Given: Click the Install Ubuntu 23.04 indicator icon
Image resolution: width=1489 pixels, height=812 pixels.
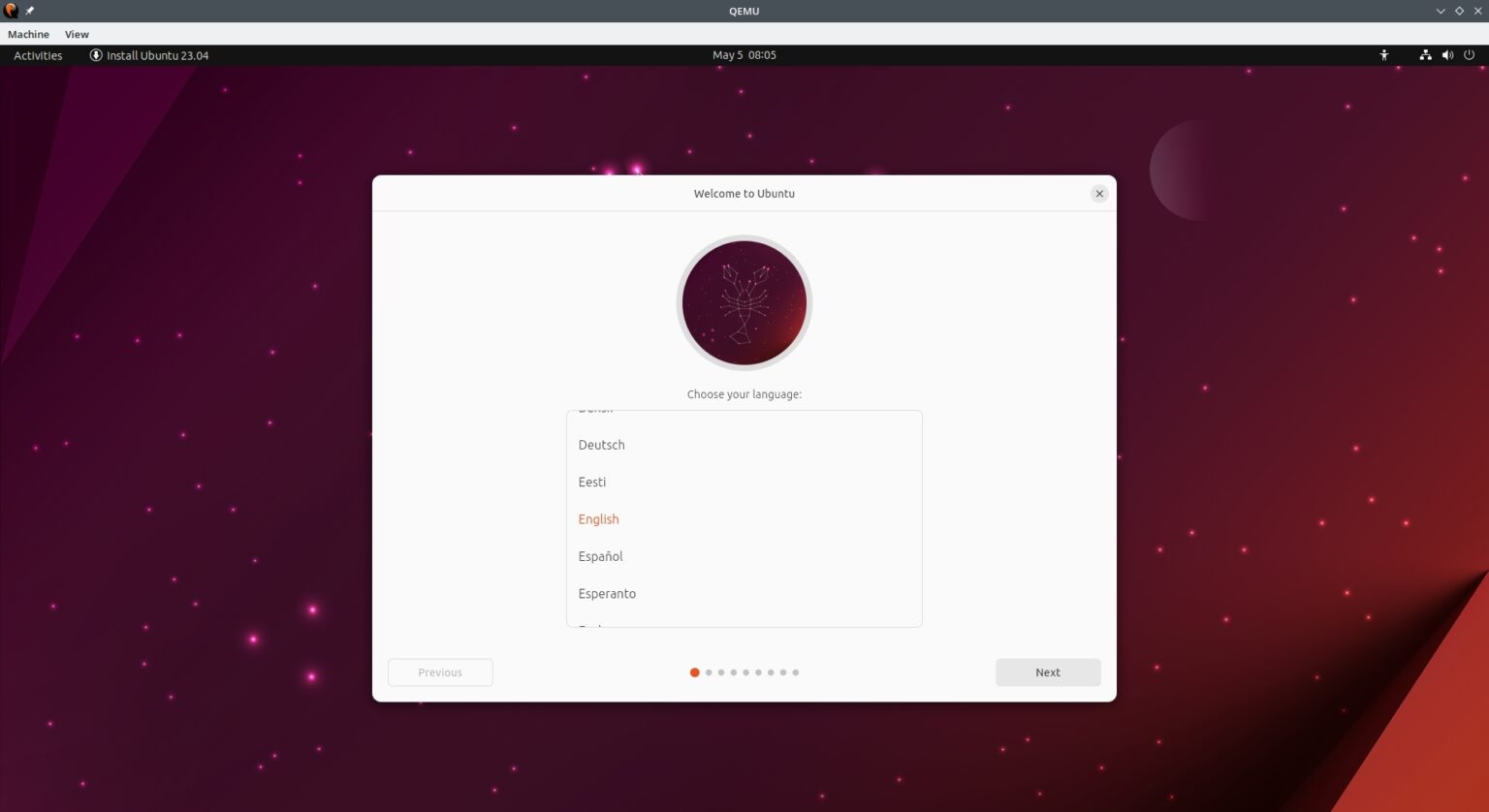Looking at the screenshot, I should pos(95,55).
